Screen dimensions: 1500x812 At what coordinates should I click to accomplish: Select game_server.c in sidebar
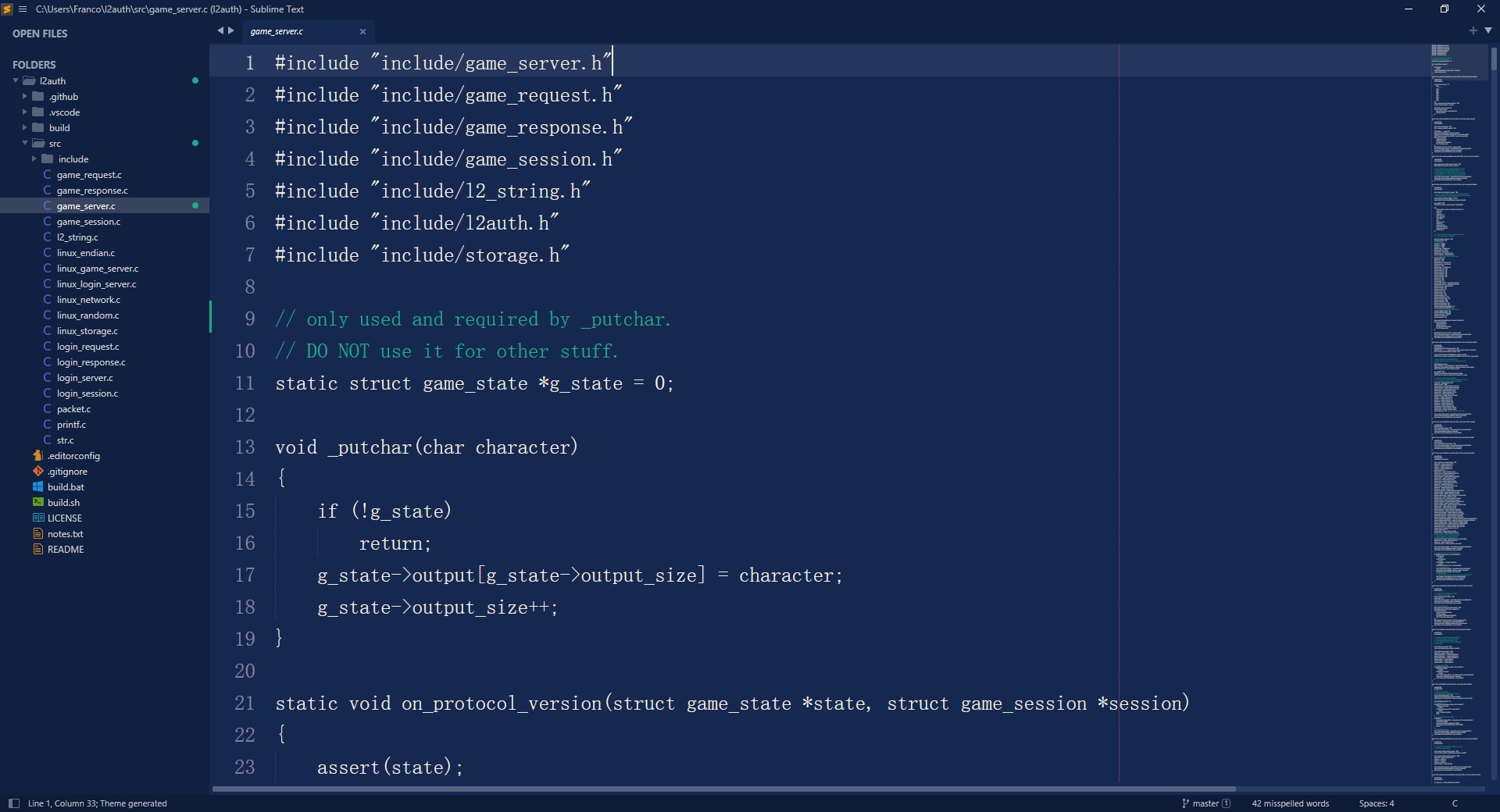pos(86,206)
